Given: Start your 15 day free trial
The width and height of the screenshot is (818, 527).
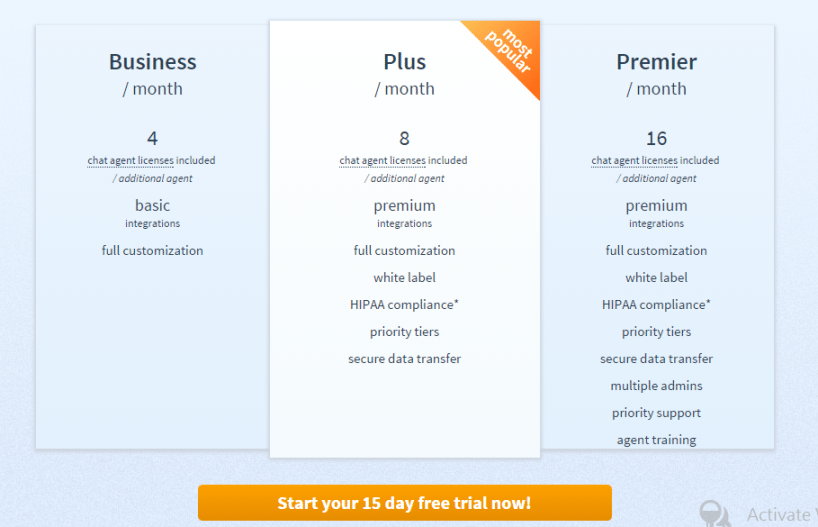Looking at the screenshot, I should (404, 503).
